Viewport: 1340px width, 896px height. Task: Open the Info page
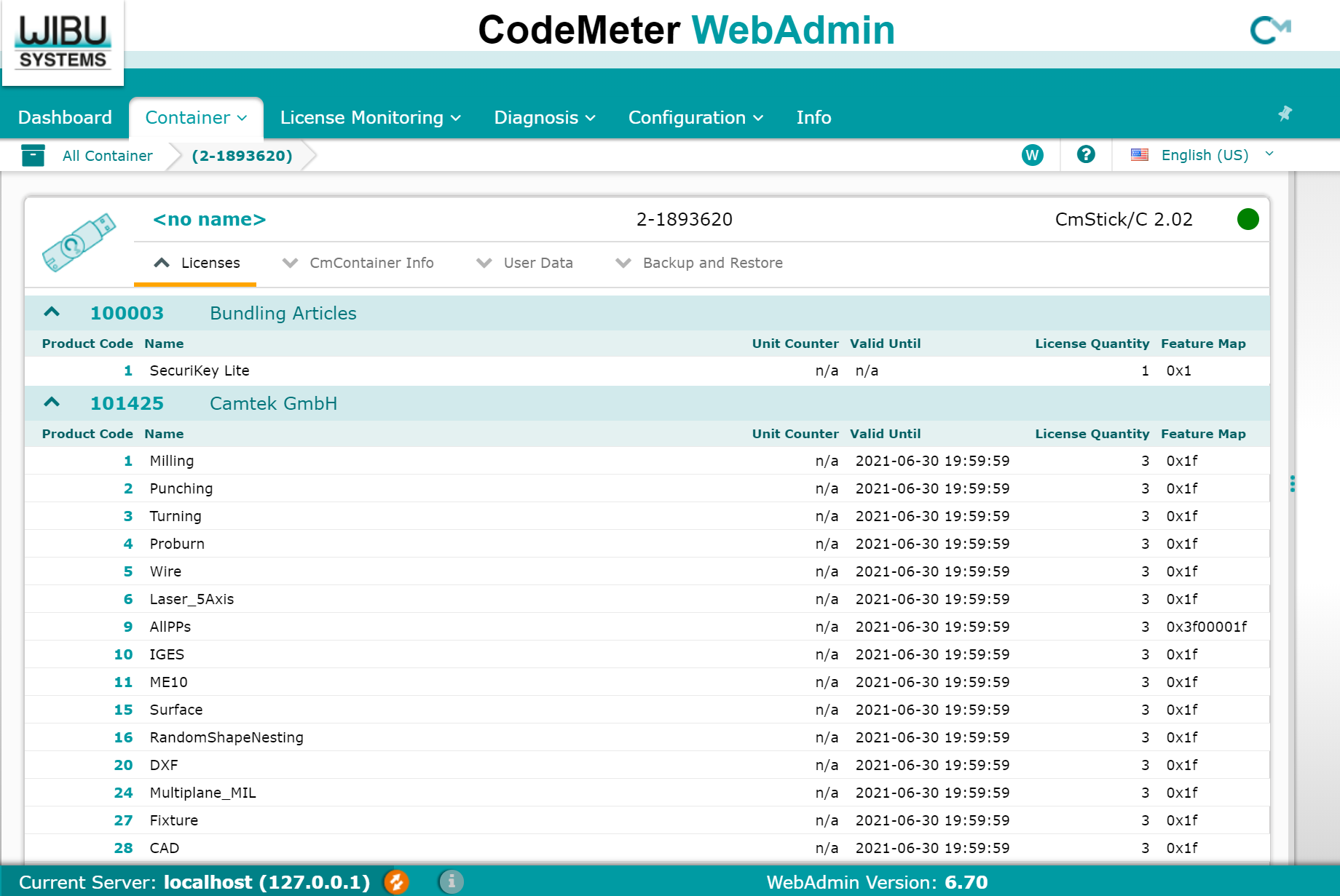click(x=813, y=117)
